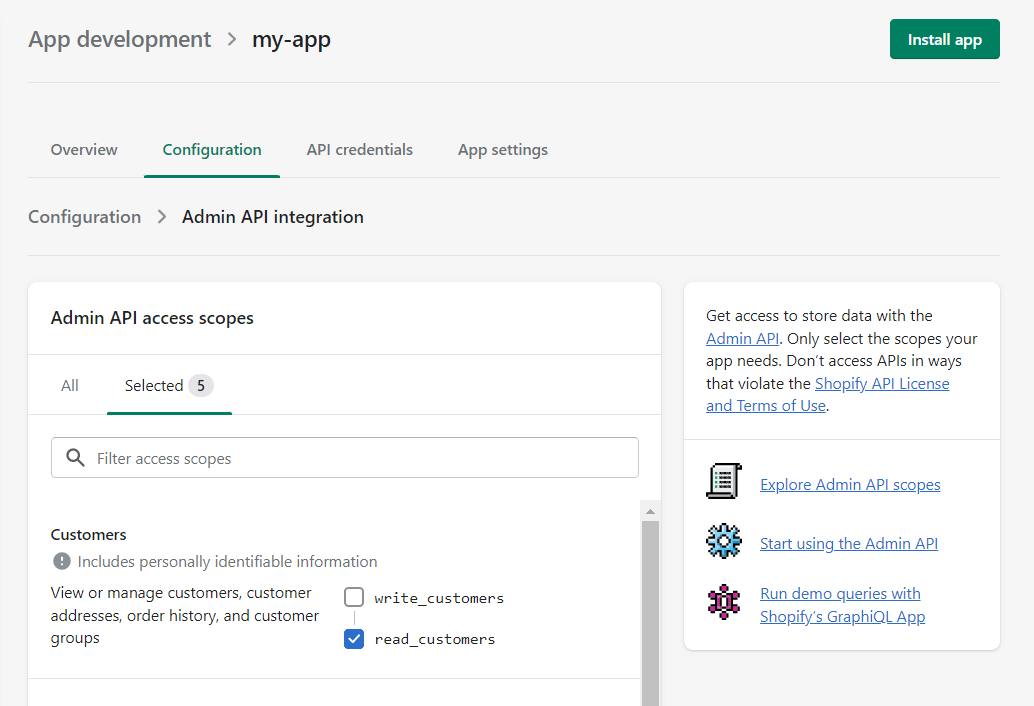Click the blue gear icon beside Start using
The width and height of the screenshot is (1034, 706).
click(723, 541)
